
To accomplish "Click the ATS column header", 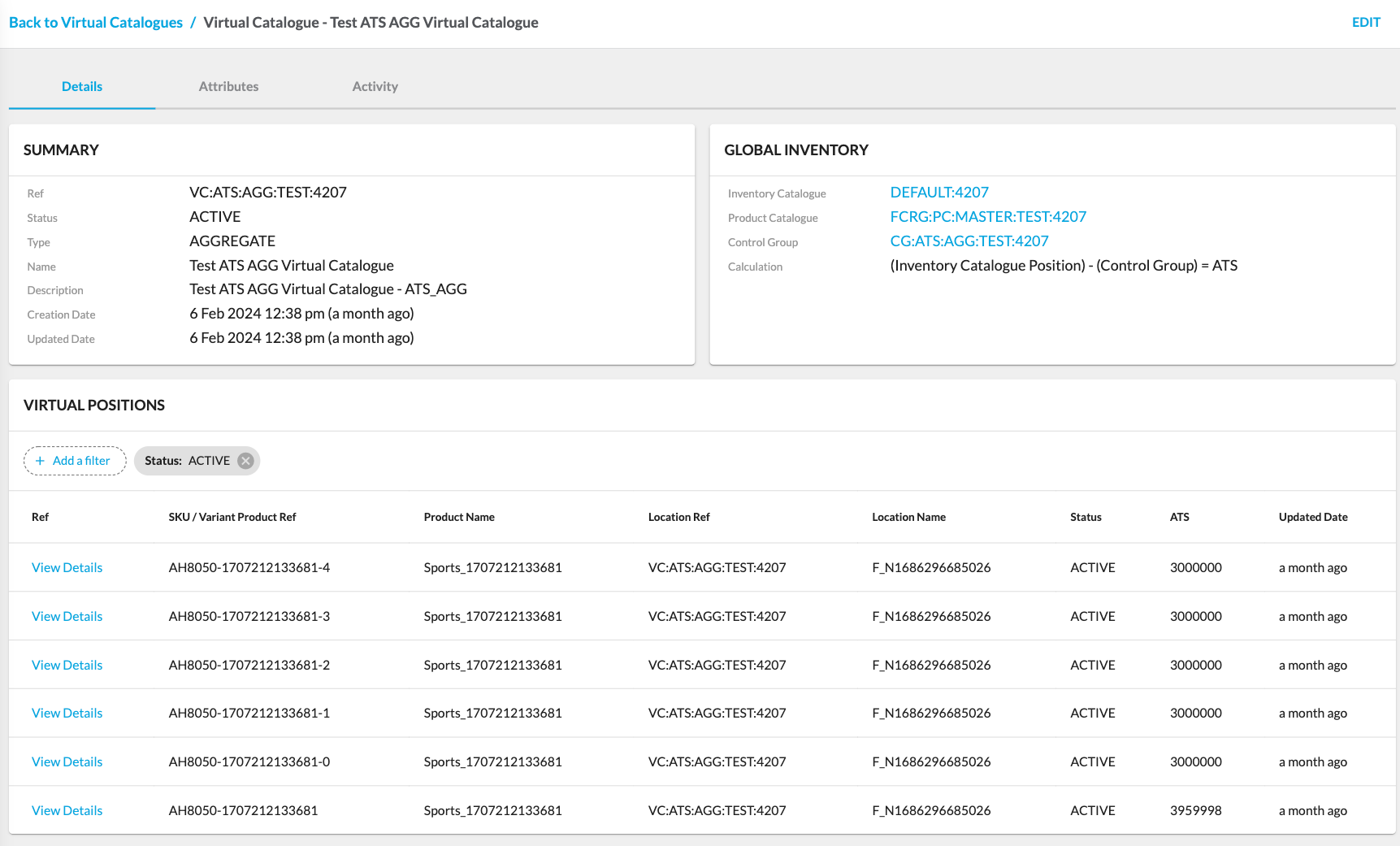I will (x=1180, y=517).
